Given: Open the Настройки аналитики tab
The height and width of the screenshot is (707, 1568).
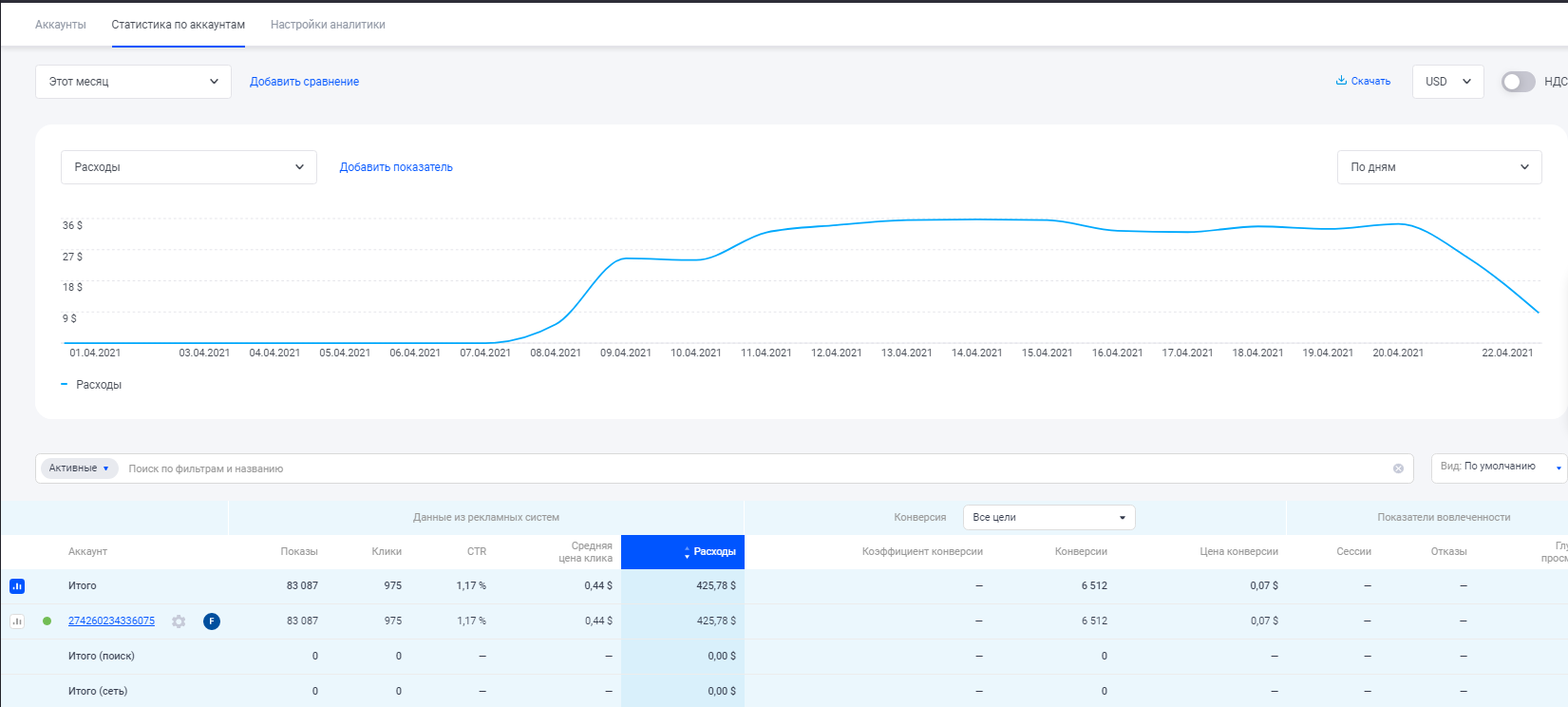Looking at the screenshot, I should point(328,25).
